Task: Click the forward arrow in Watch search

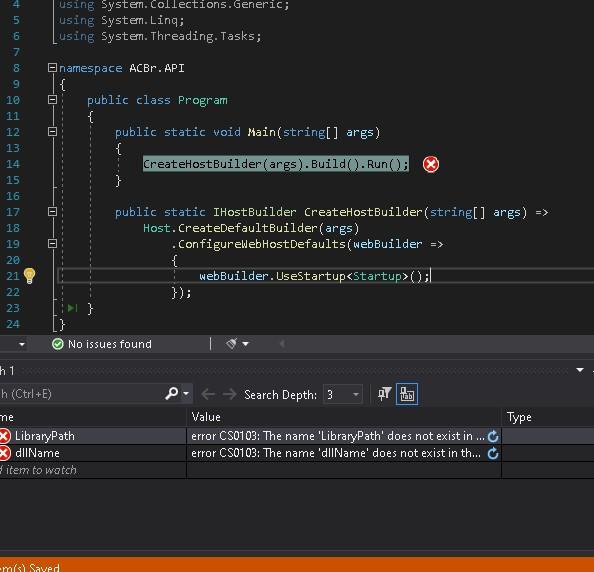Action: [x=229, y=394]
